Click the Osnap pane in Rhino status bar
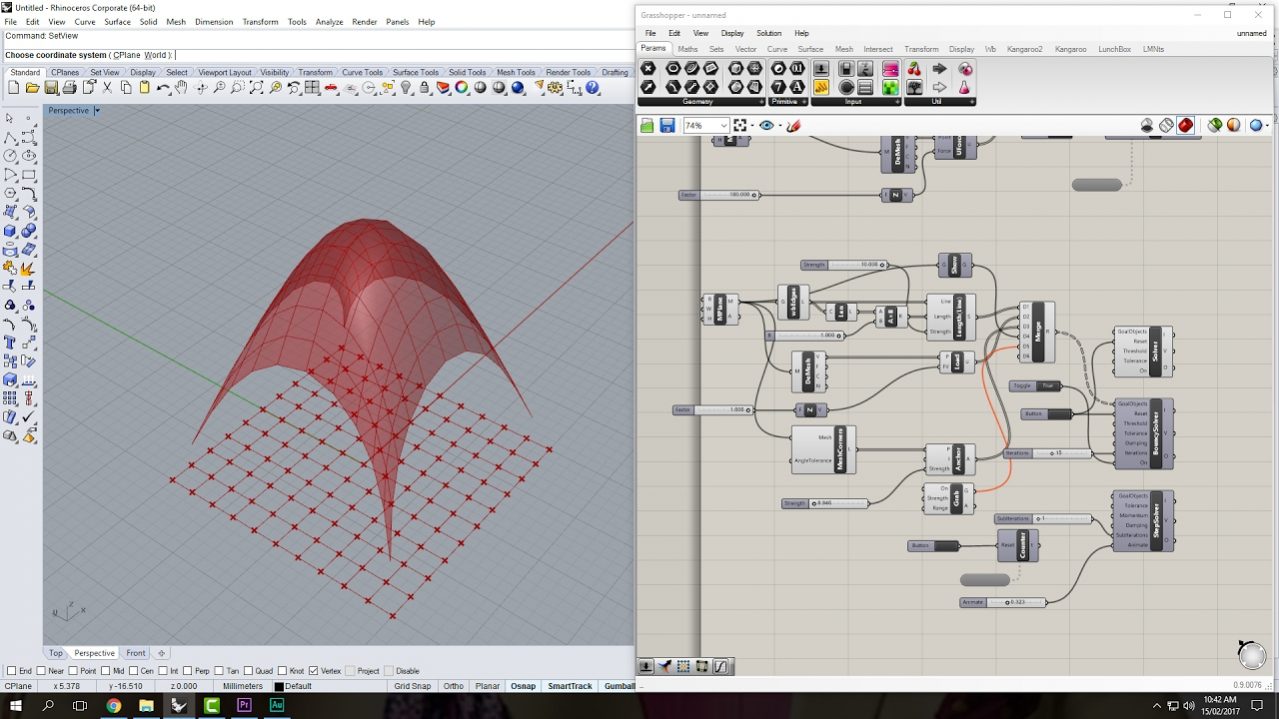The image size is (1279, 719). point(522,686)
